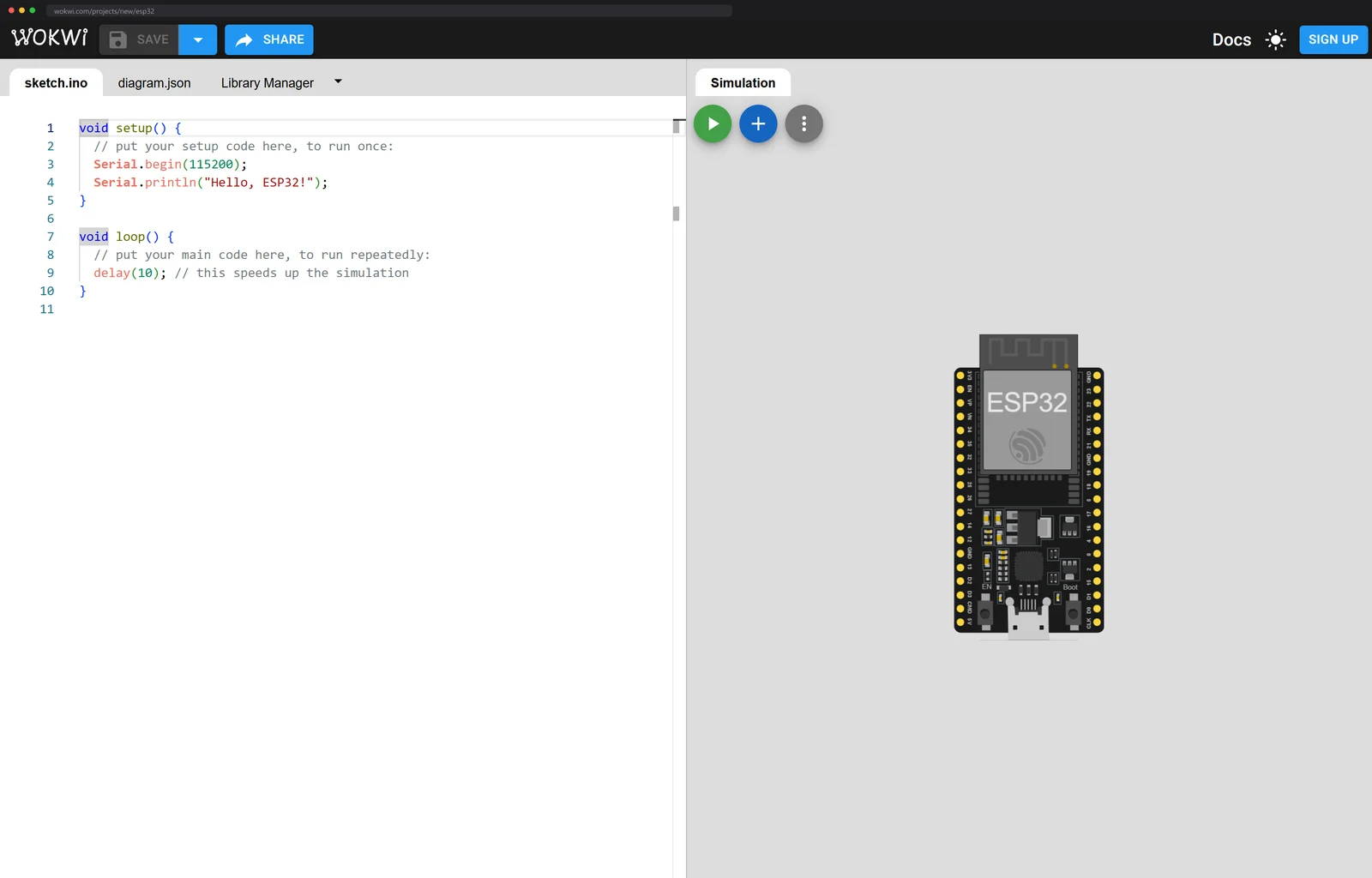The image size is (1372, 878).
Task: Switch to the diagram.json tab
Action: (154, 83)
